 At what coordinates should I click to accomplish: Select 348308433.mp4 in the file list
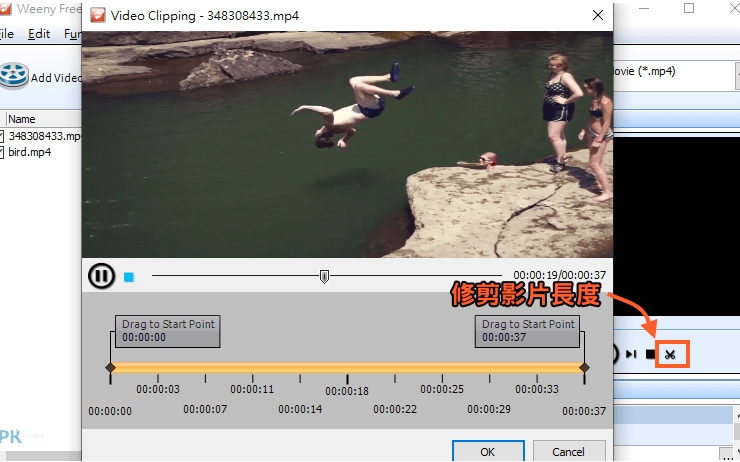click(x=44, y=136)
